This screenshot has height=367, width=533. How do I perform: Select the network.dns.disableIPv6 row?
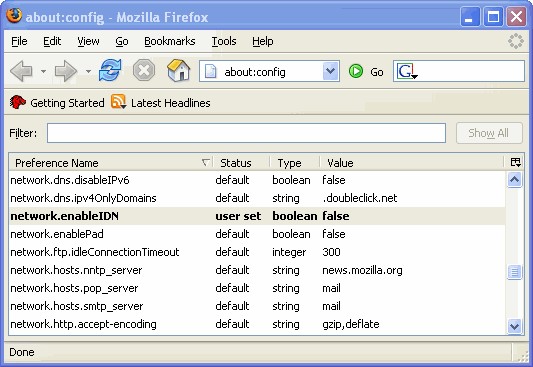[257, 180]
